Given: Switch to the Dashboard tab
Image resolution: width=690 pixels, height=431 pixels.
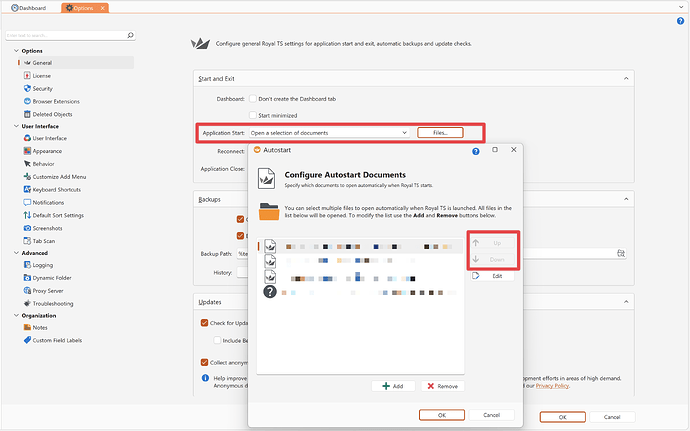Looking at the screenshot, I should click(x=28, y=7).
